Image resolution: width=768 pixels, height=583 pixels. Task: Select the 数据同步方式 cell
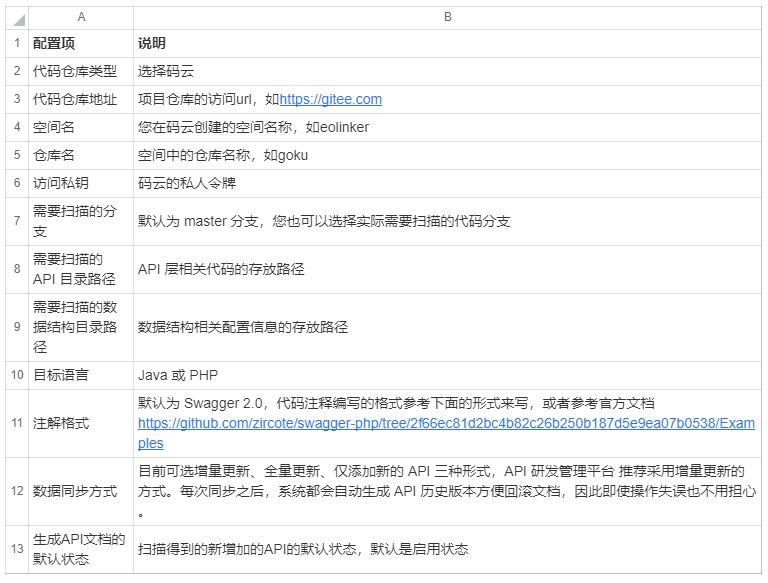click(75, 492)
